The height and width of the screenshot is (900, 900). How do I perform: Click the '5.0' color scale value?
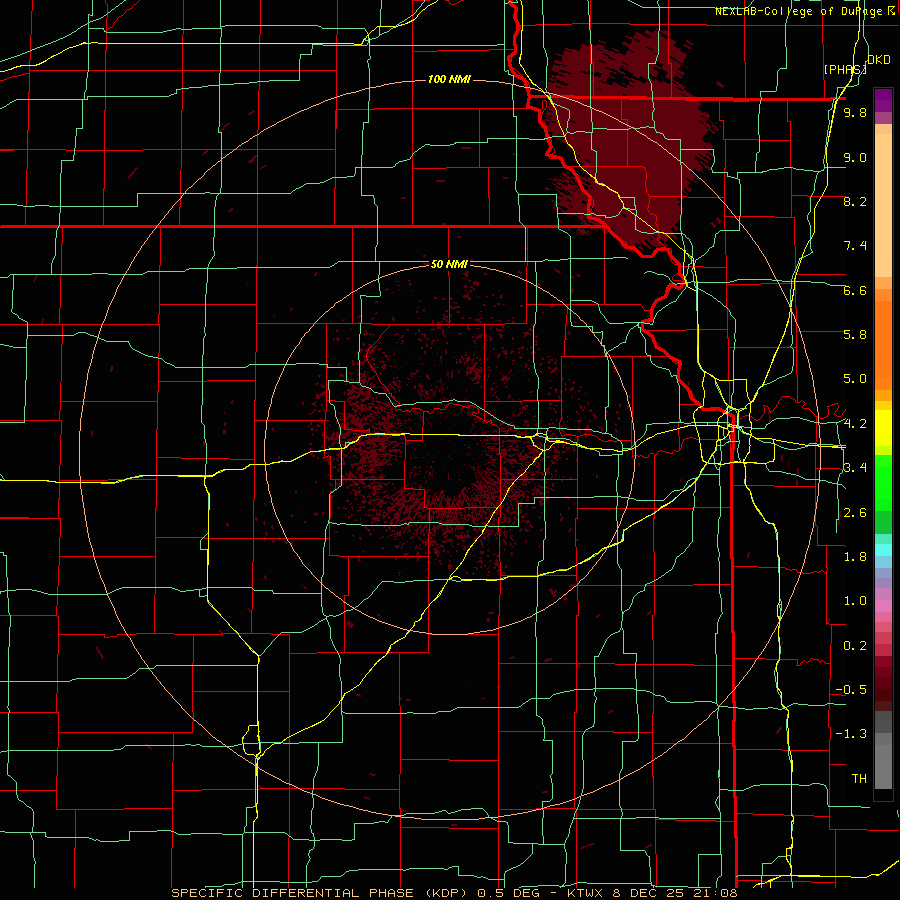point(855,379)
